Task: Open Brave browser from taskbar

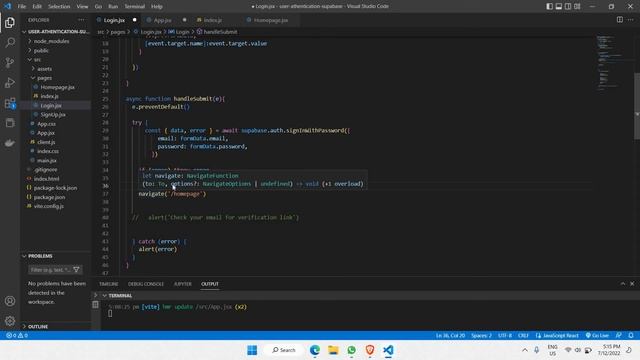Action: click(370, 350)
